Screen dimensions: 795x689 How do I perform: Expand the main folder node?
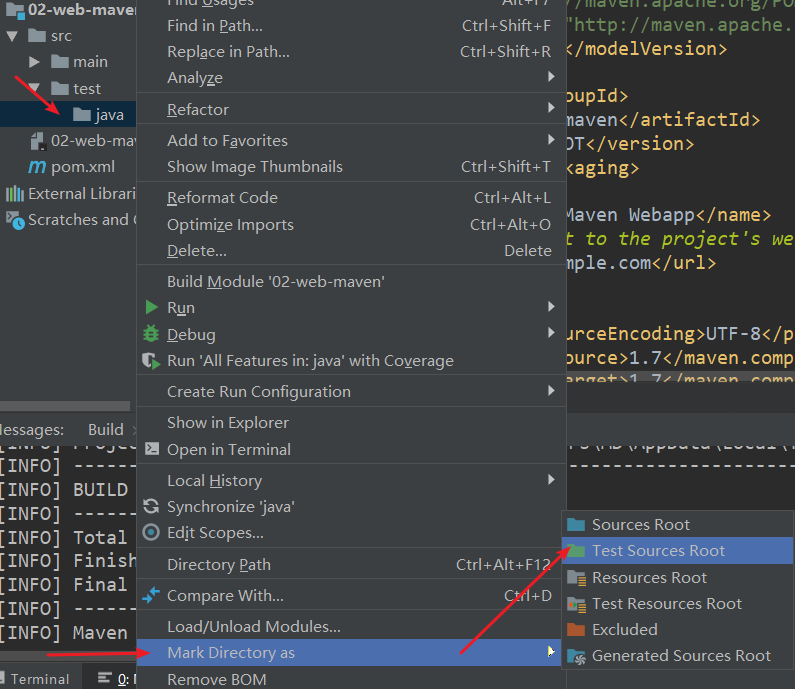[x=35, y=62]
